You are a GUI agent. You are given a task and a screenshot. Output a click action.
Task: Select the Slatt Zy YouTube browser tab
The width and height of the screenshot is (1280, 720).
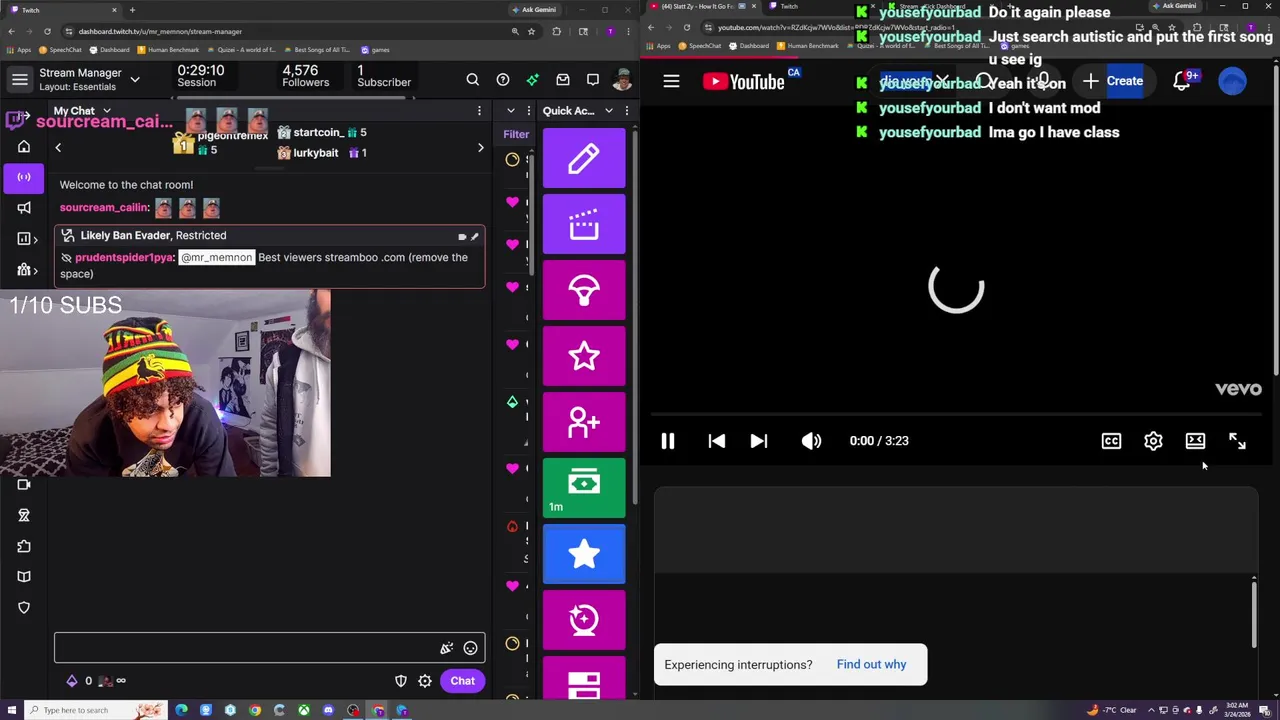pos(700,7)
